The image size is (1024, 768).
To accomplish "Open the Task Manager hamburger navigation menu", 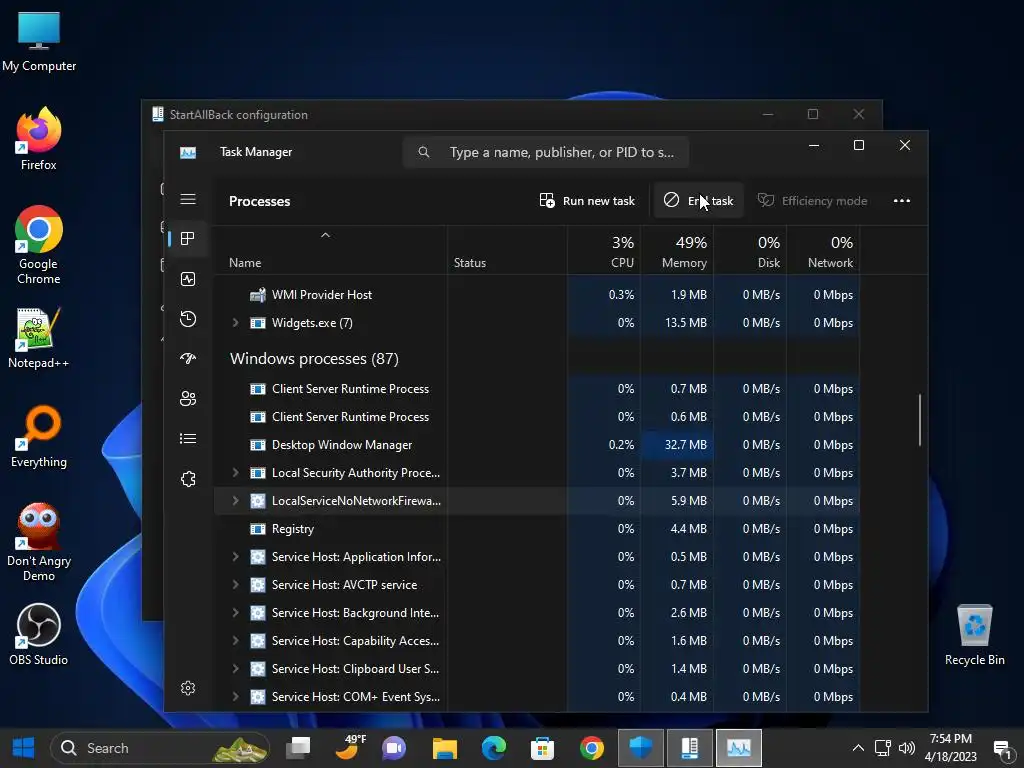I will [x=188, y=199].
